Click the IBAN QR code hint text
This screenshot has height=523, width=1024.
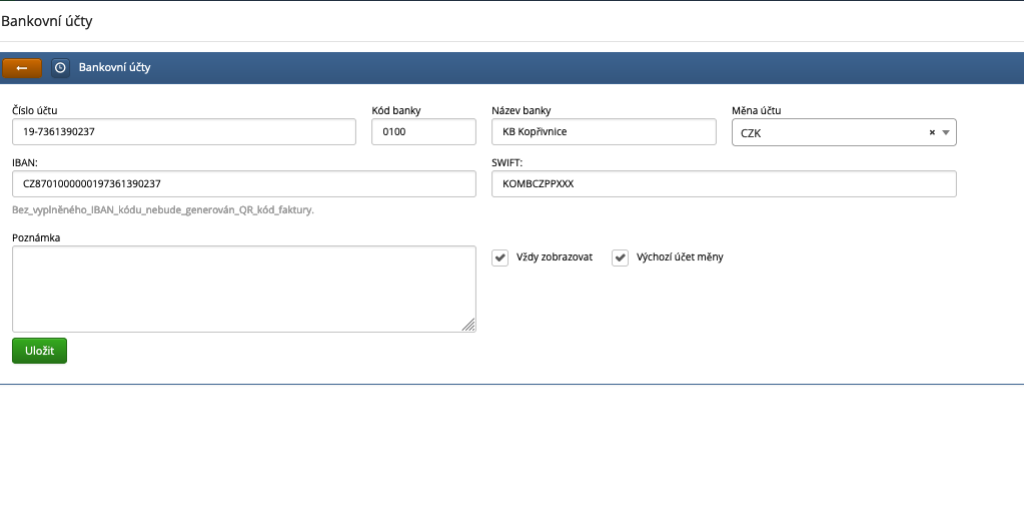pyautogui.click(x=163, y=210)
